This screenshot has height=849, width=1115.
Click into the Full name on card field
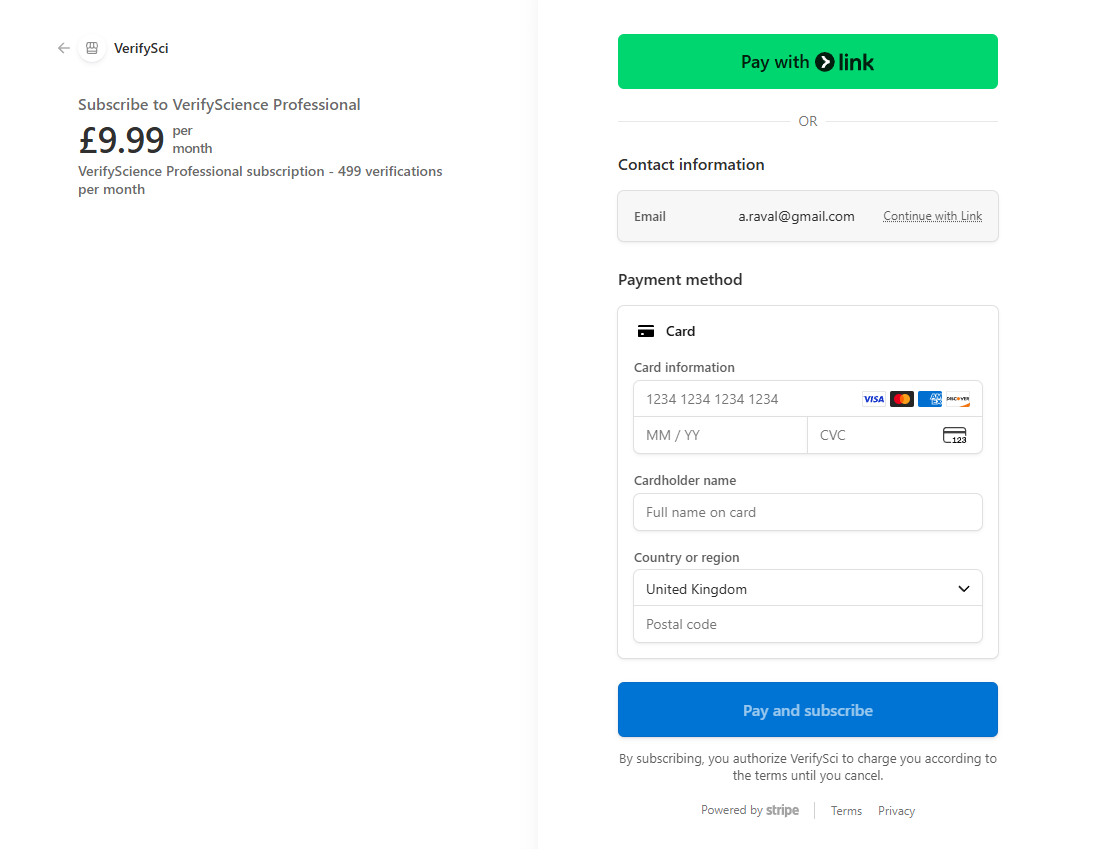pos(807,512)
